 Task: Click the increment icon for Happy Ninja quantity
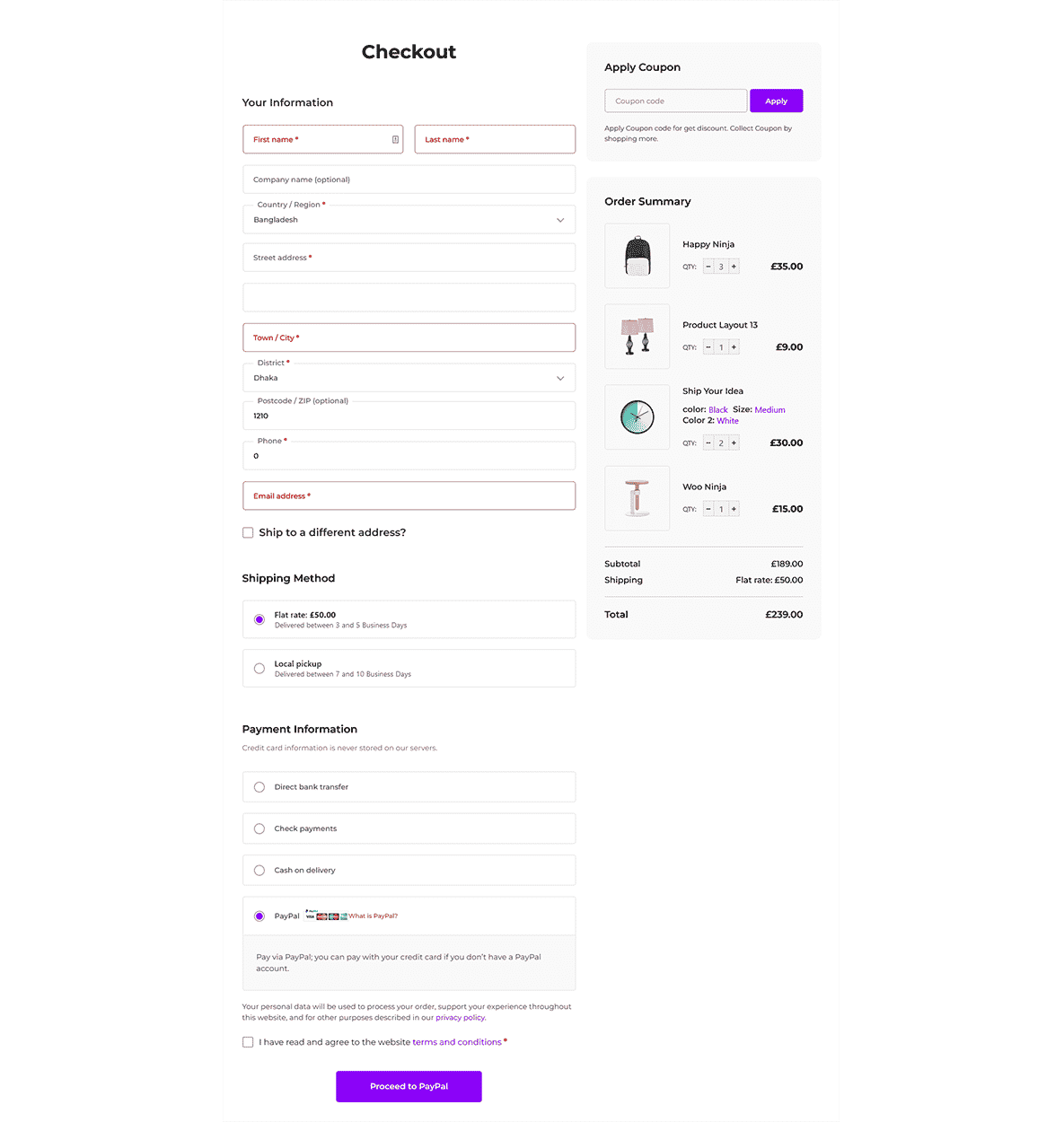pyautogui.click(x=734, y=266)
